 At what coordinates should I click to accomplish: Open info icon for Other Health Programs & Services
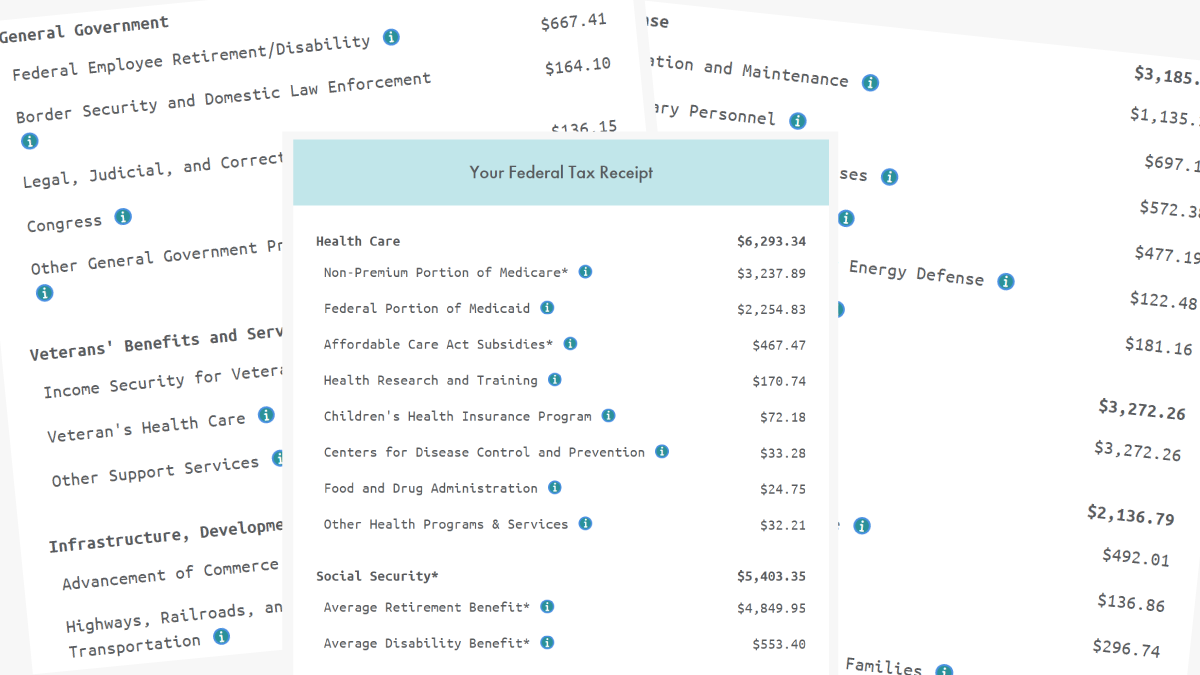(585, 524)
